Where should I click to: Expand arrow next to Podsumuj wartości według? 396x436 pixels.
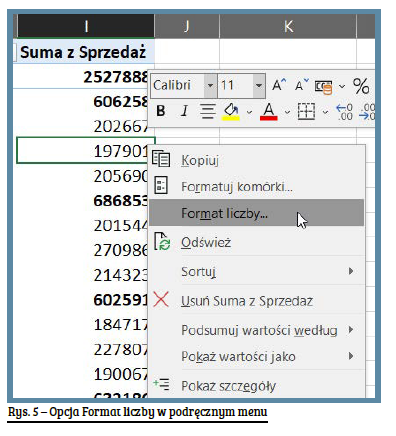(x=351, y=330)
